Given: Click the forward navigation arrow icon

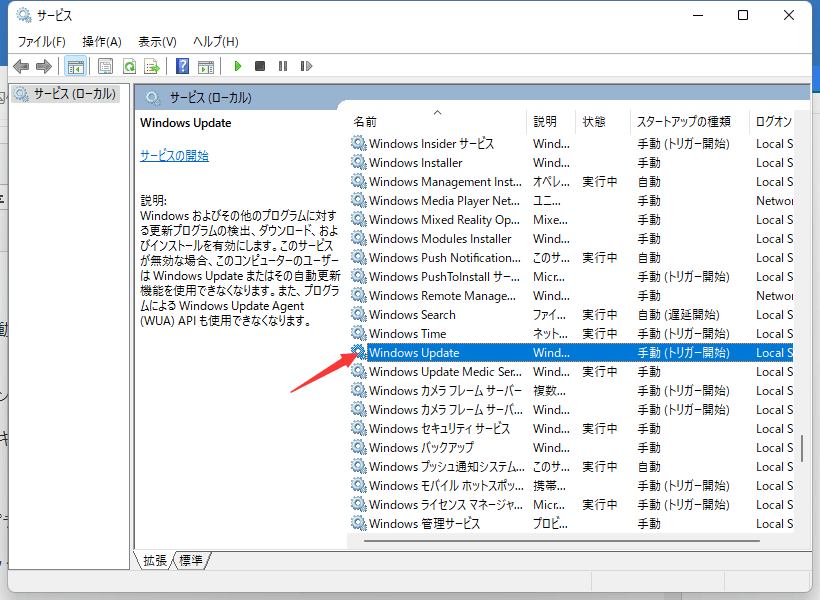Looking at the screenshot, I should coord(44,66).
